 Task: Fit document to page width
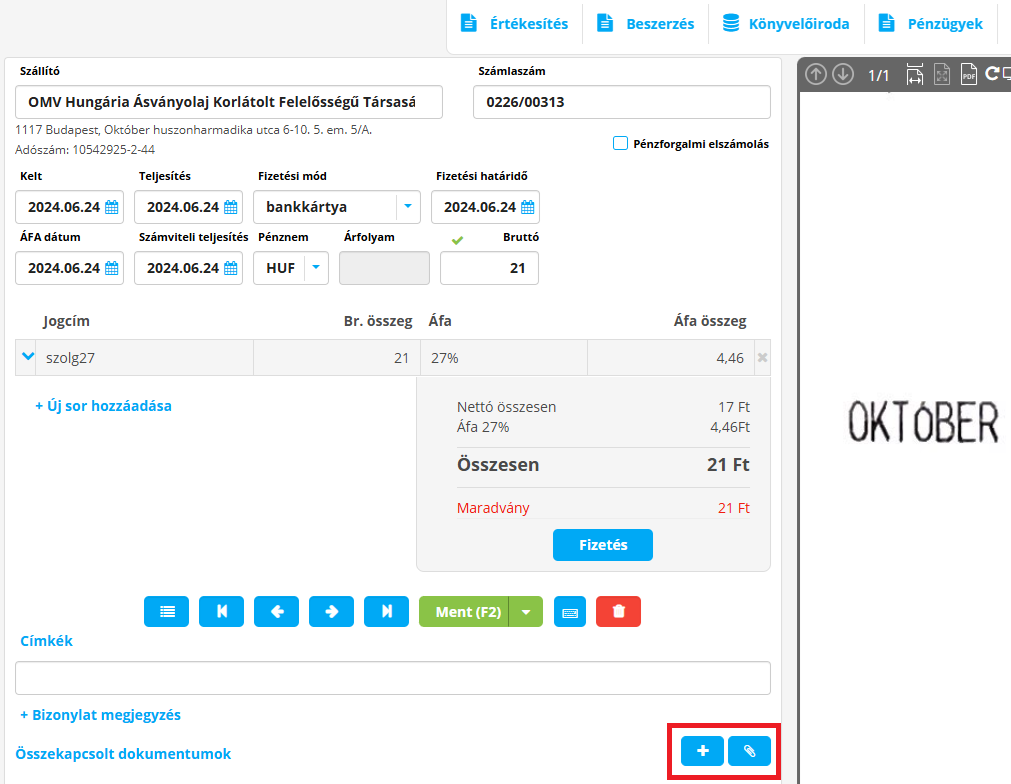tap(914, 75)
